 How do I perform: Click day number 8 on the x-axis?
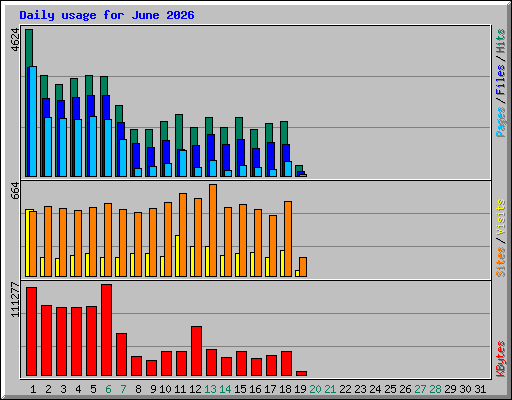pyautogui.click(x=138, y=389)
